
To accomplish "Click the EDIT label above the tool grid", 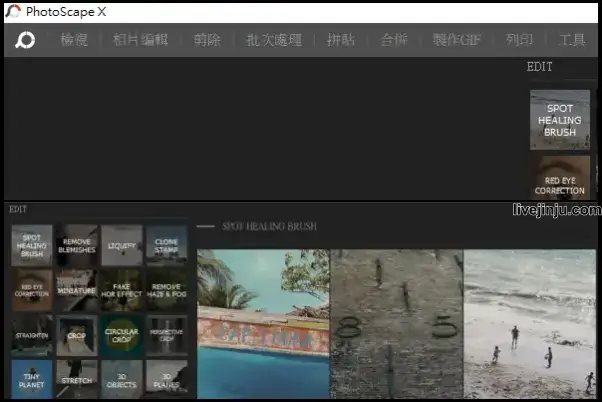I will (18, 209).
